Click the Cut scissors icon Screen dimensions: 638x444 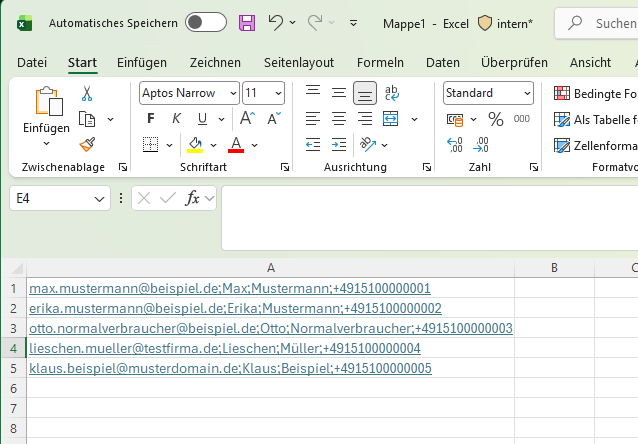(87, 93)
